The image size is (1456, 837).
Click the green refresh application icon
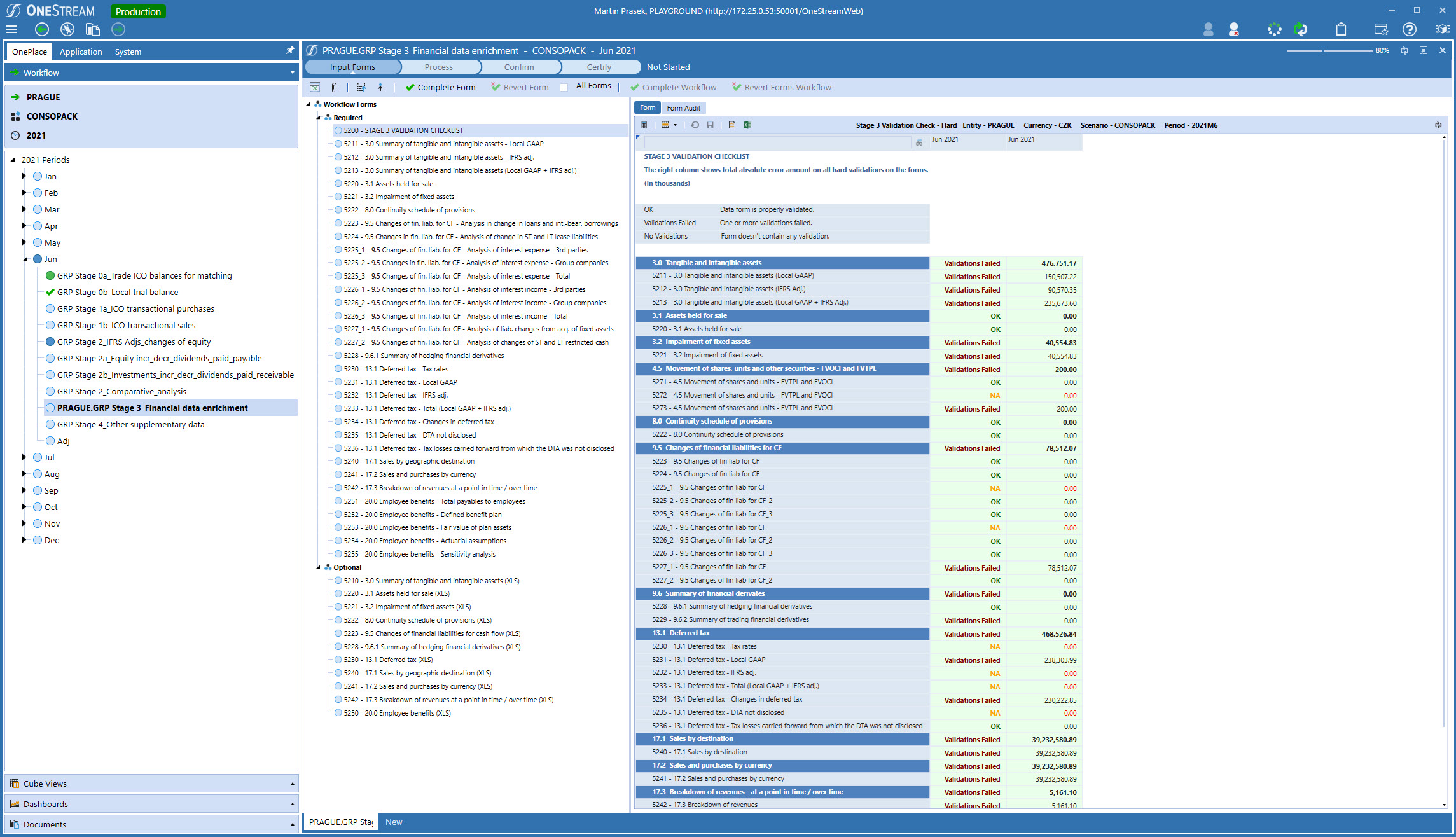click(1301, 29)
